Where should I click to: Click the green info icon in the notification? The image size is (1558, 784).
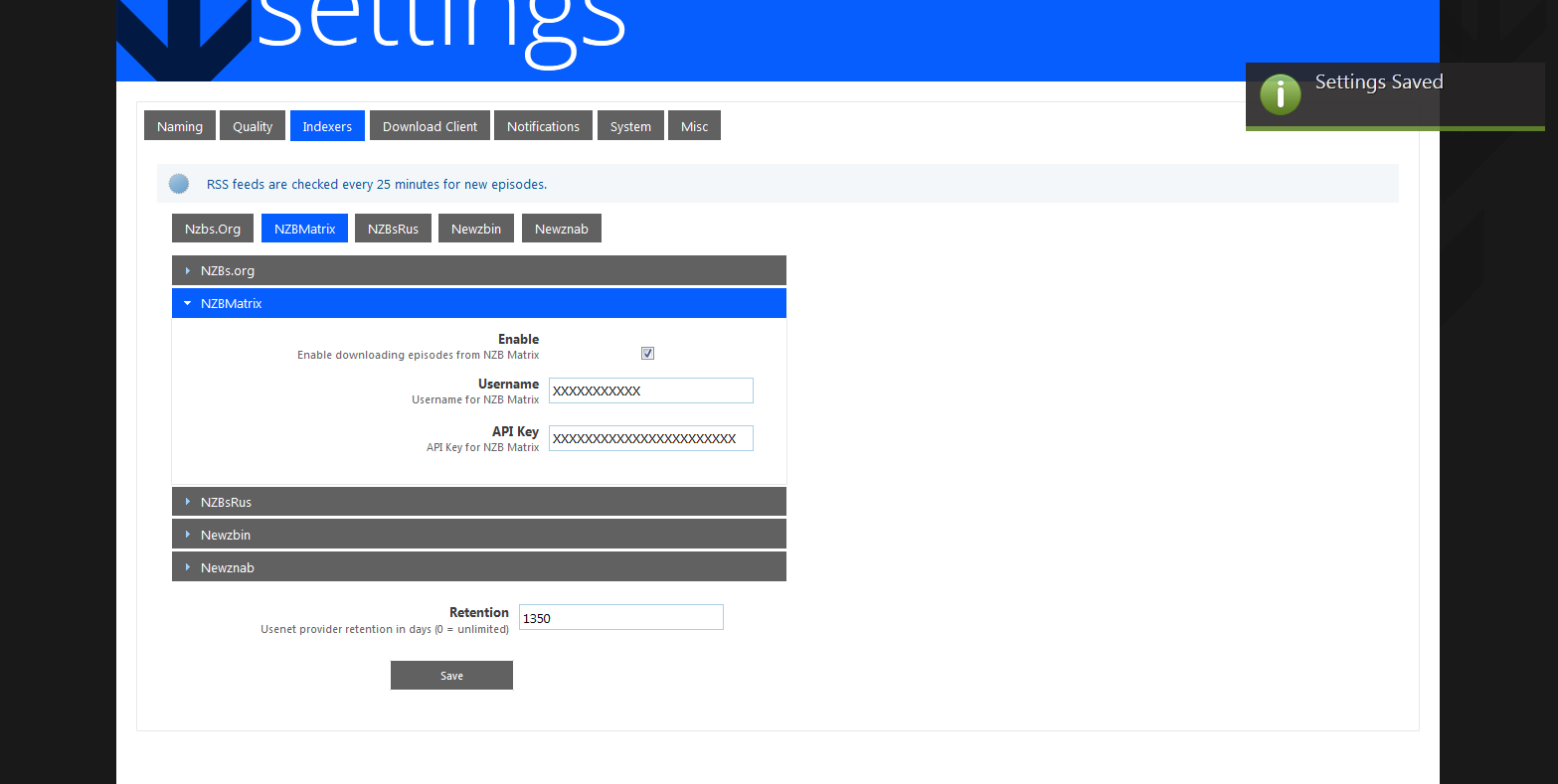tap(1281, 94)
